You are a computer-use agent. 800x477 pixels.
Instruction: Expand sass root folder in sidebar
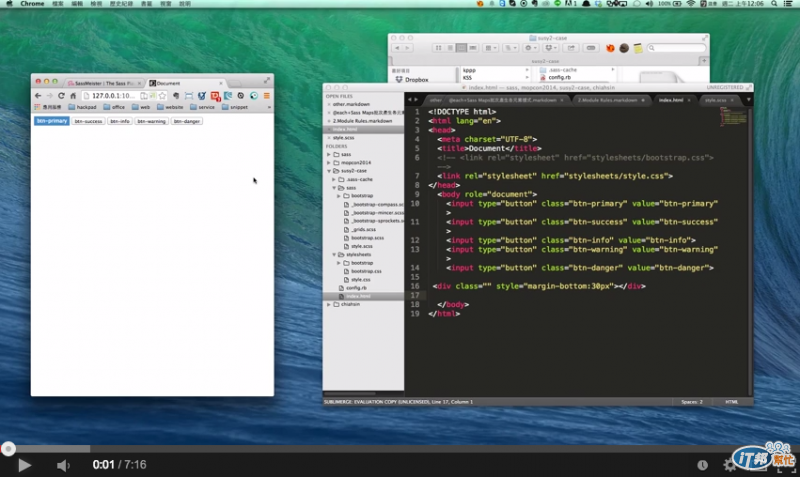(329, 154)
